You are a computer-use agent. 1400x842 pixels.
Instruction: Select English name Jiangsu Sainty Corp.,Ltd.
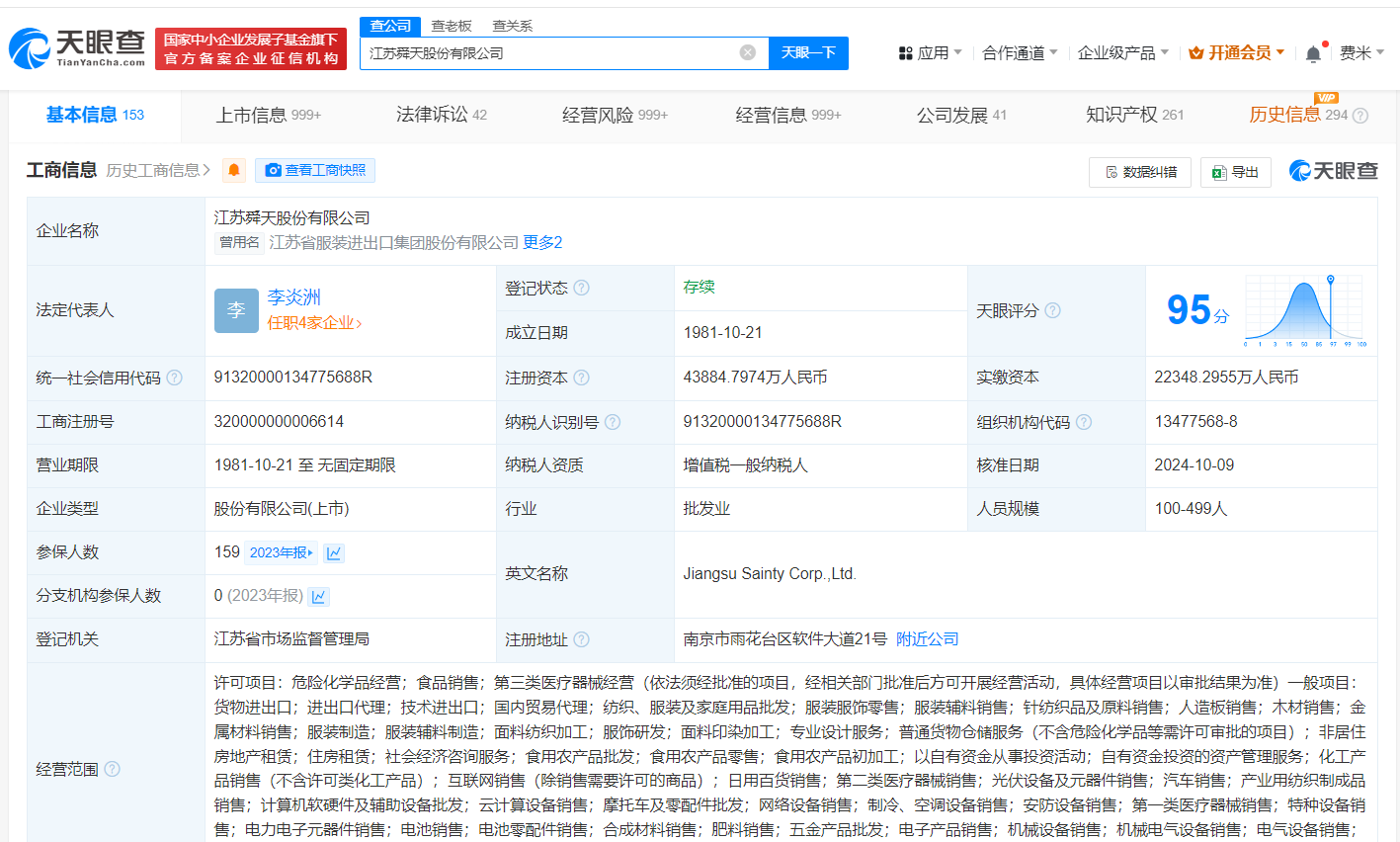click(x=770, y=573)
